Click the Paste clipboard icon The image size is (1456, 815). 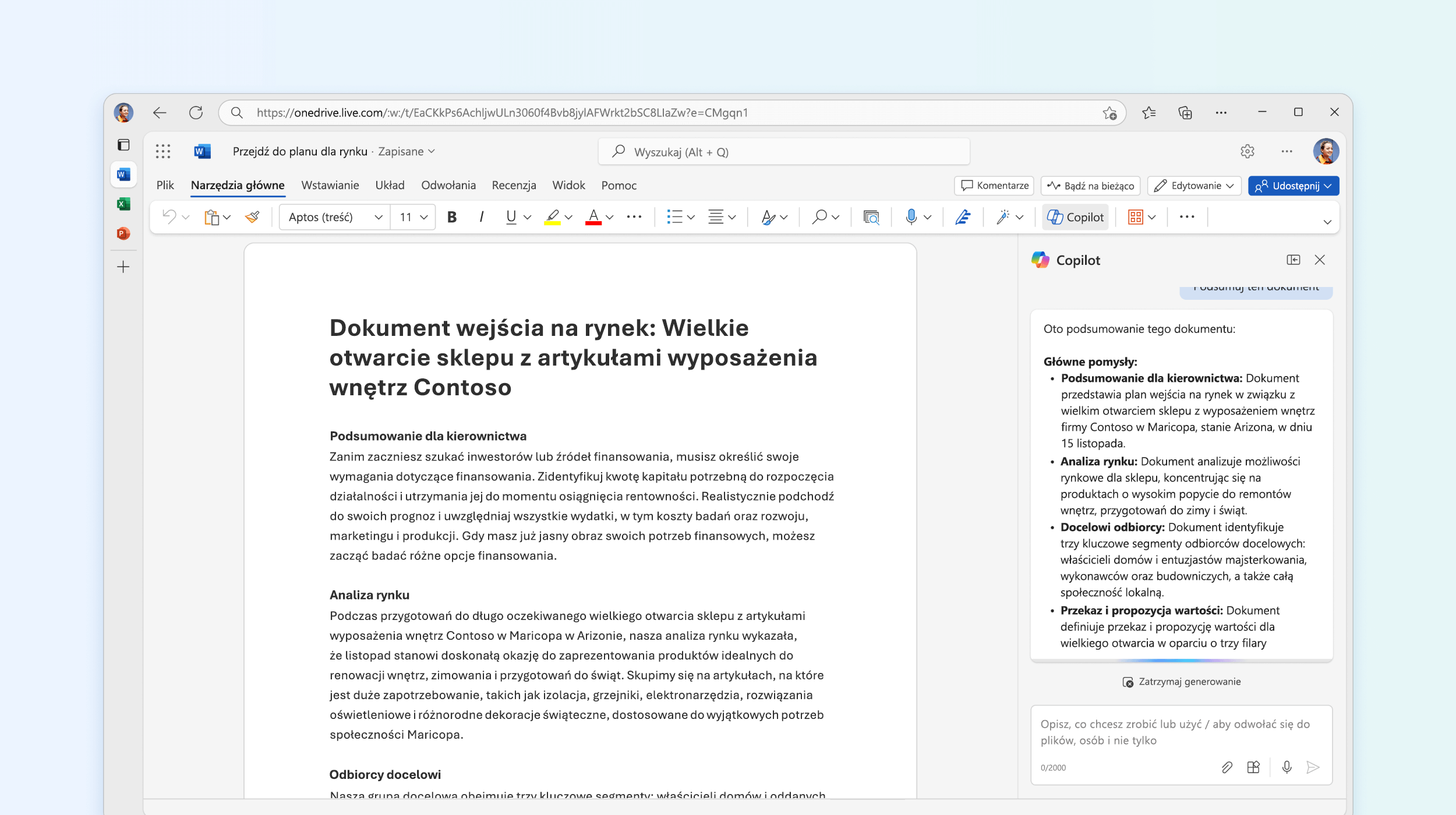click(211, 217)
